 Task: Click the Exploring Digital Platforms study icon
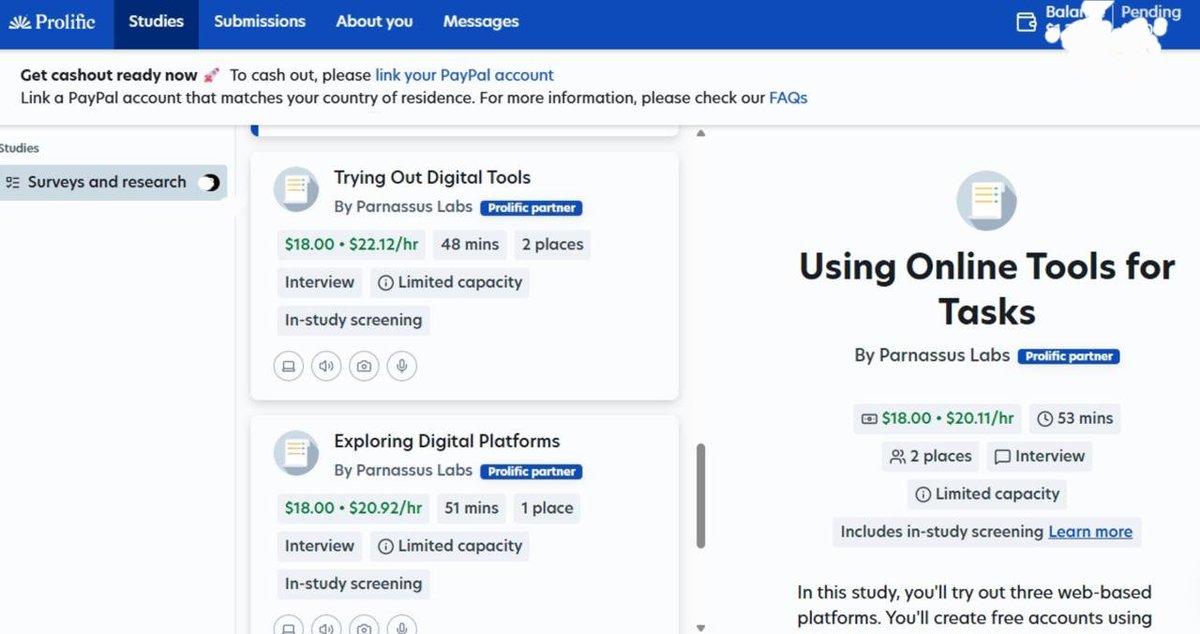click(x=296, y=453)
